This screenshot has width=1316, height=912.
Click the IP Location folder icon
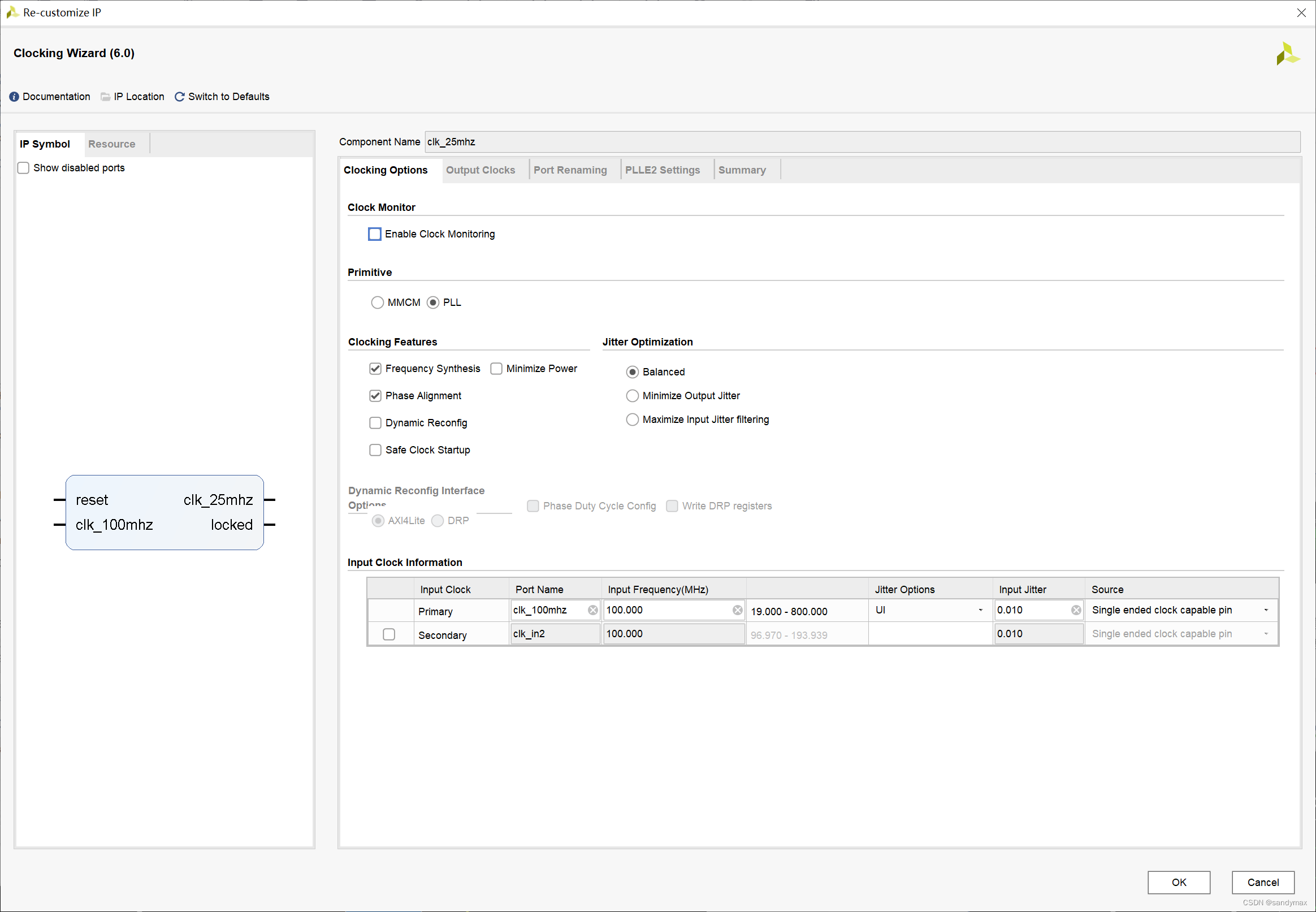pyautogui.click(x=106, y=97)
